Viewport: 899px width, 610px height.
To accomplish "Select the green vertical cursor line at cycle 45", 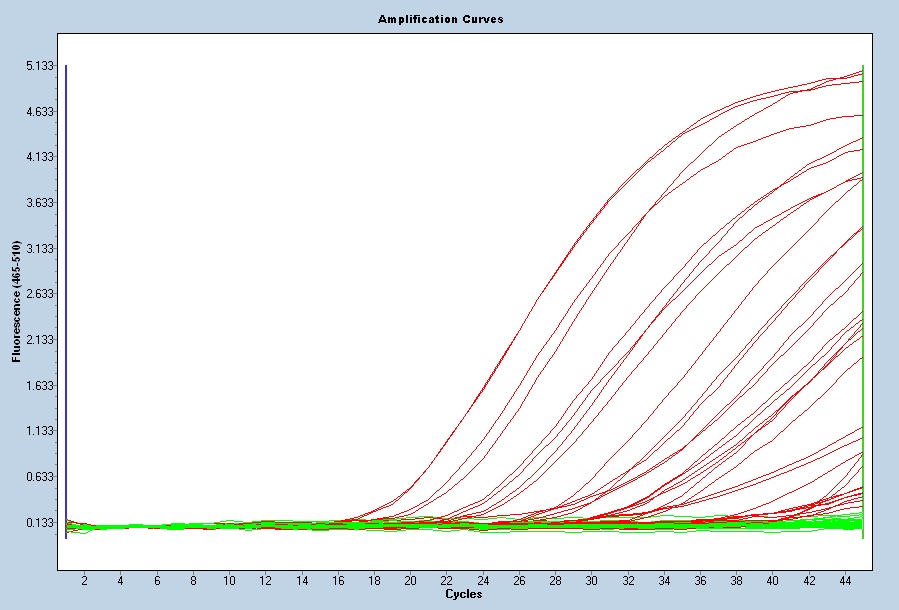I will [862, 300].
